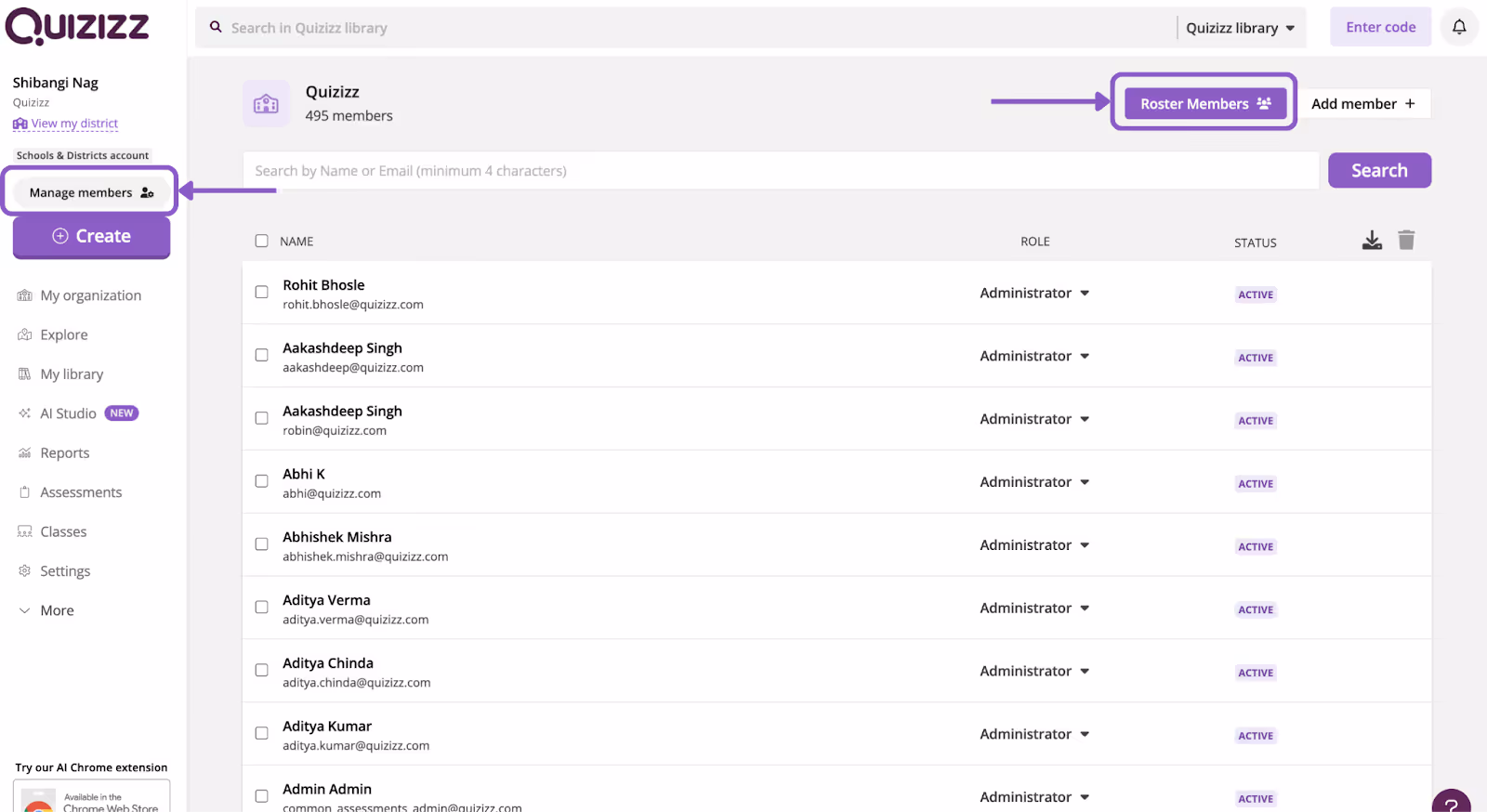Viewport: 1487px width, 812px height.
Task: Click the 495 members text
Action: [349, 116]
